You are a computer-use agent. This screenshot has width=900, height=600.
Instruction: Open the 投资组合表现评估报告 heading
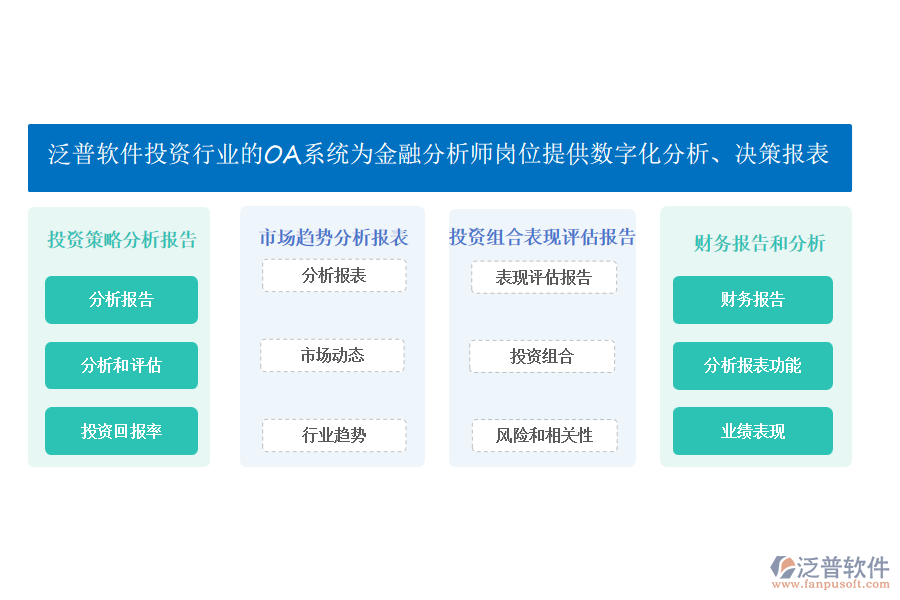[542, 237]
